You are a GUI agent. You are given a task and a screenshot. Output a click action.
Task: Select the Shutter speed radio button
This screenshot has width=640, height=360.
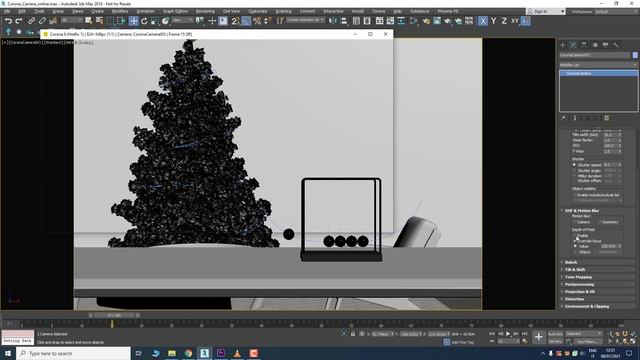pos(574,165)
